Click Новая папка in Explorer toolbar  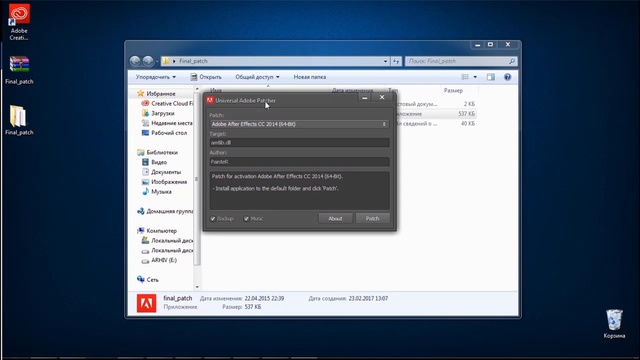[x=310, y=77]
